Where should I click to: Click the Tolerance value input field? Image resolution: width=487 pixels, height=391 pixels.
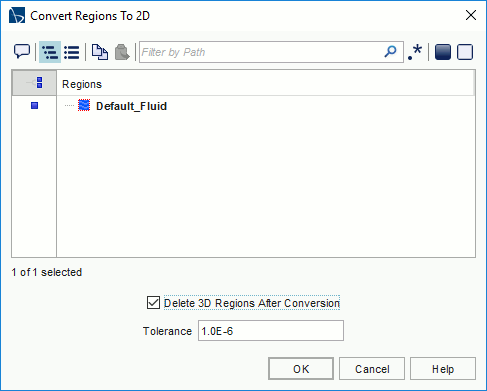(271, 331)
